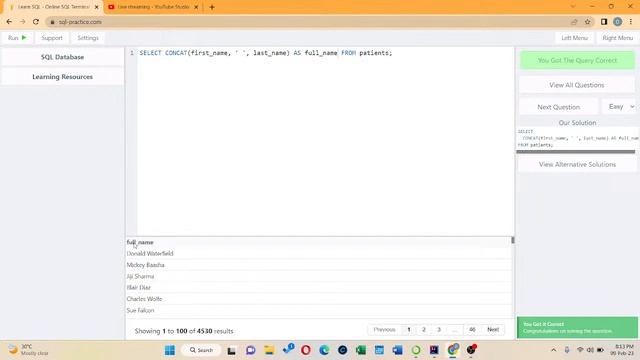This screenshot has height=360, width=640.
Task: Open Microsoft Edge from the taskbar
Action: (x=324, y=350)
